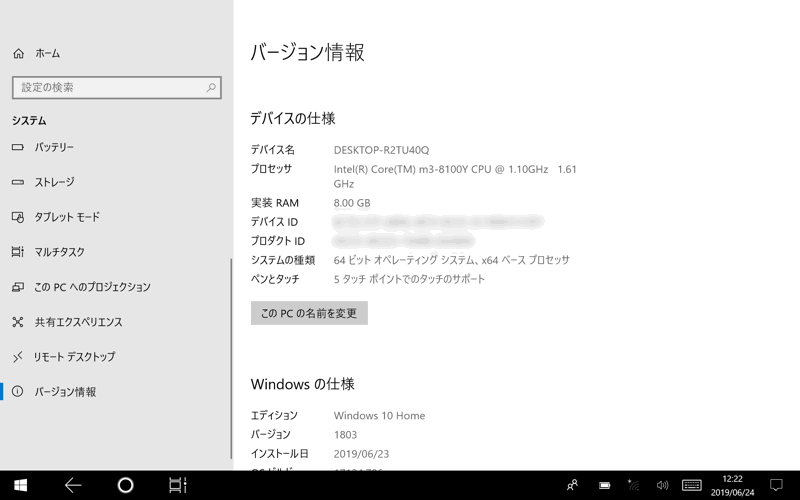Open the Wi-Fi network icon in the tray
The height and width of the screenshot is (500, 800).
[x=633, y=485]
